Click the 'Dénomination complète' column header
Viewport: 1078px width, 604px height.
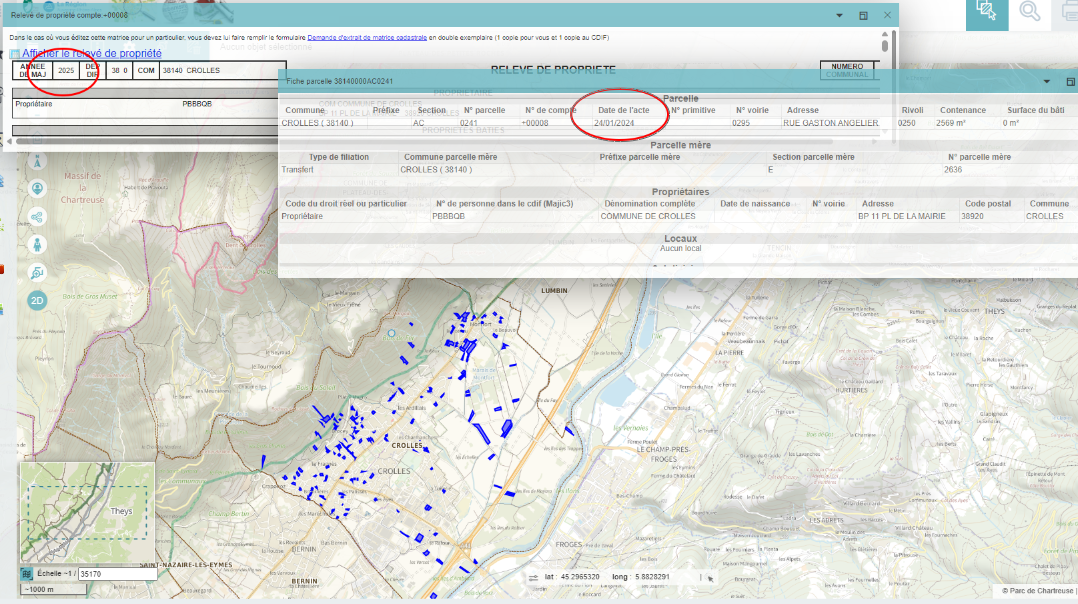pos(649,204)
